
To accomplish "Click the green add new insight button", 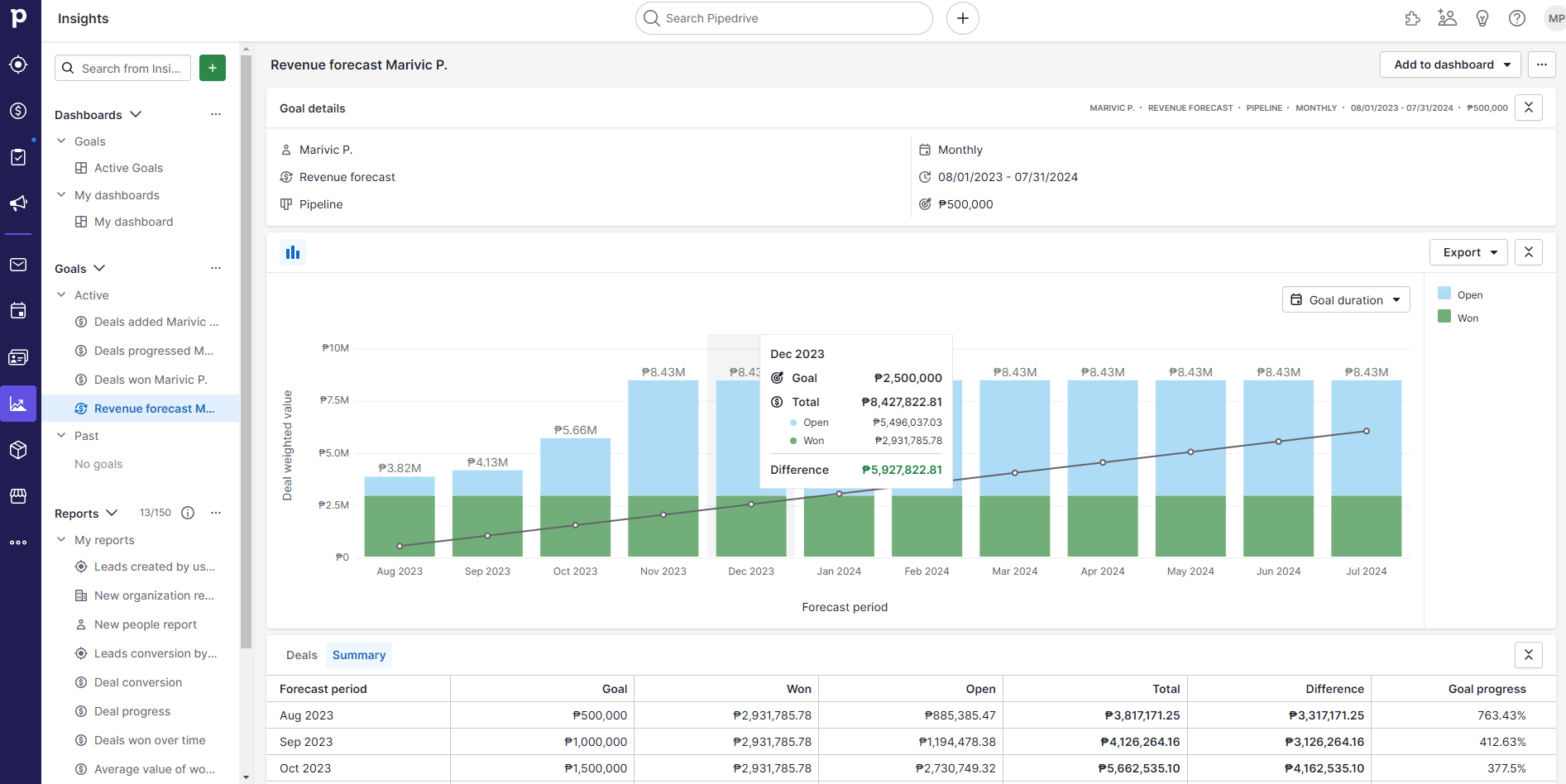I will click(x=213, y=68).
